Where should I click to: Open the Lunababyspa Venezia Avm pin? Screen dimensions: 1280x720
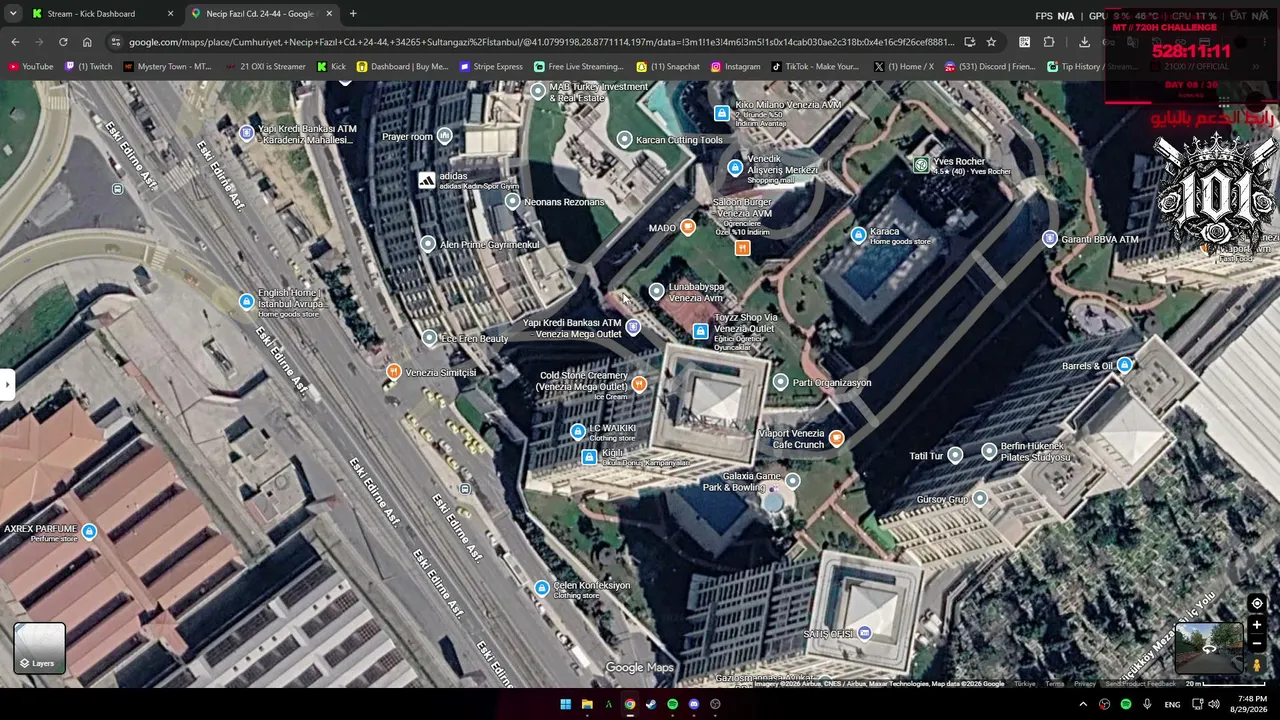[656, 291]
